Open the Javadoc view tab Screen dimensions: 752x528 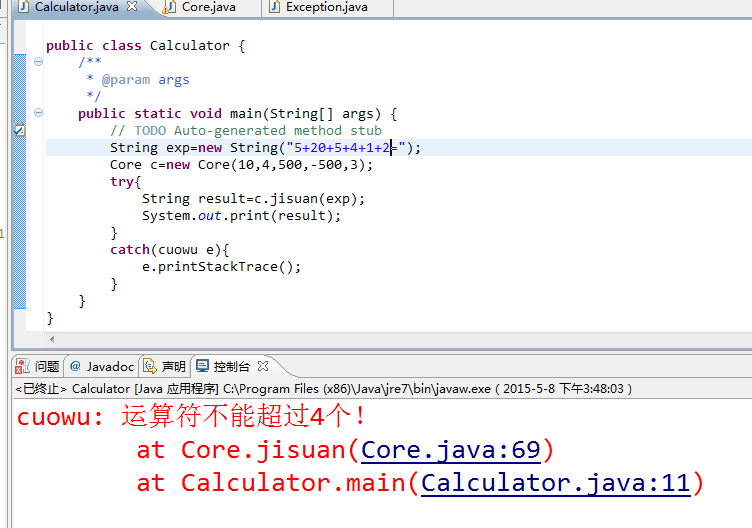102,367
